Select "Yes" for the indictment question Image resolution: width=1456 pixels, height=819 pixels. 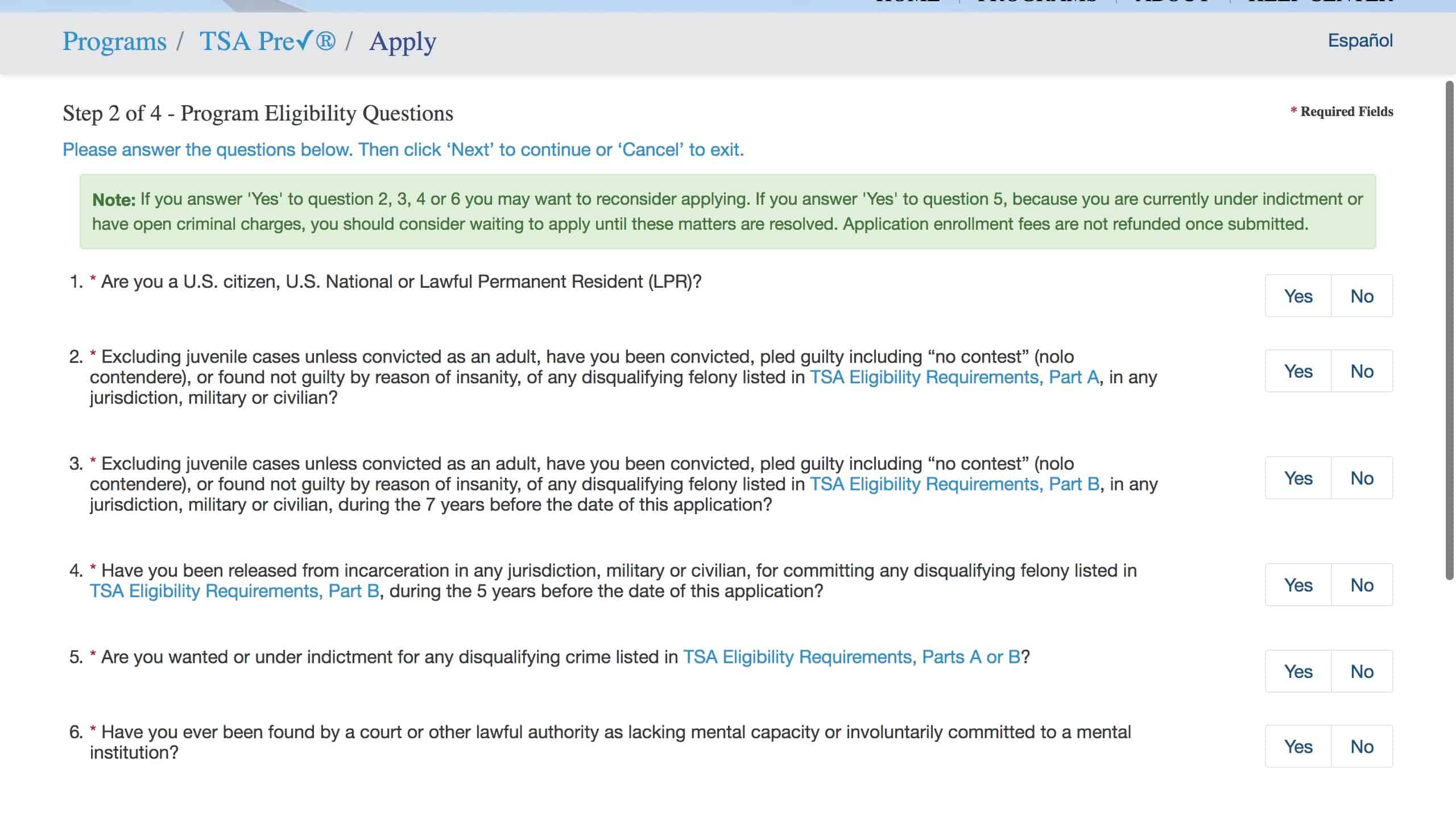pyautogui.click(x=1297, y=671)
